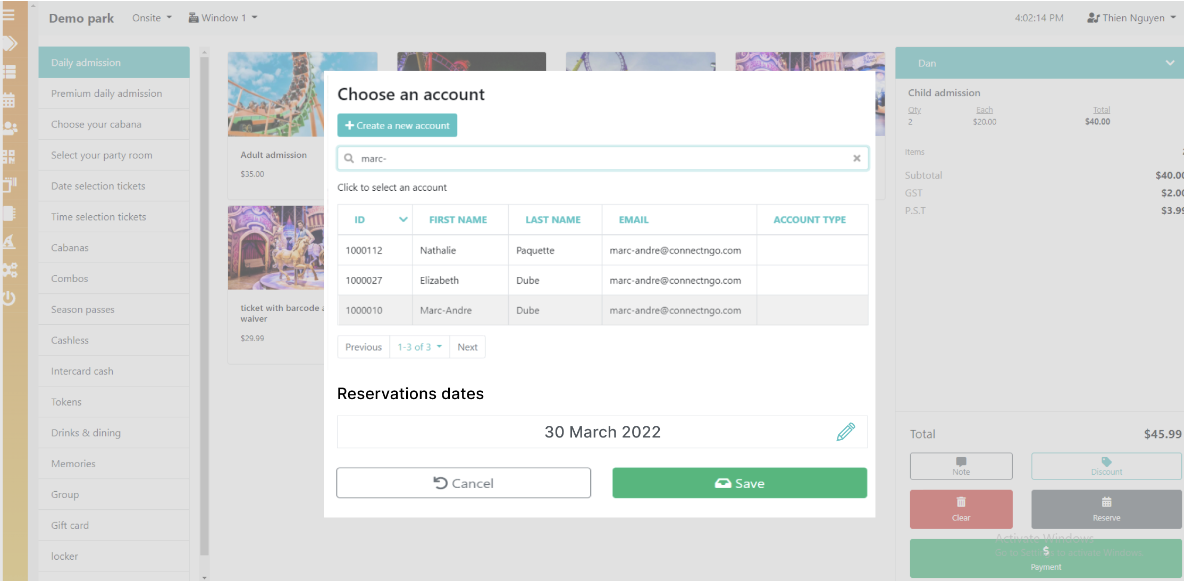
Task: Expand the Dan cart header chevron
Action: click(1169, 63)
